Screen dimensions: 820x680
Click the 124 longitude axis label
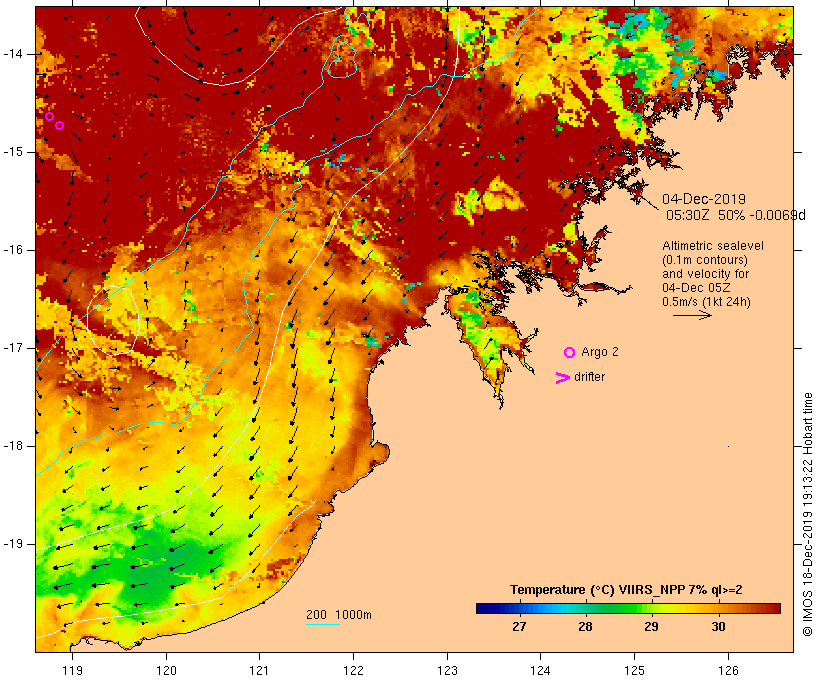[x=541, y=671]
